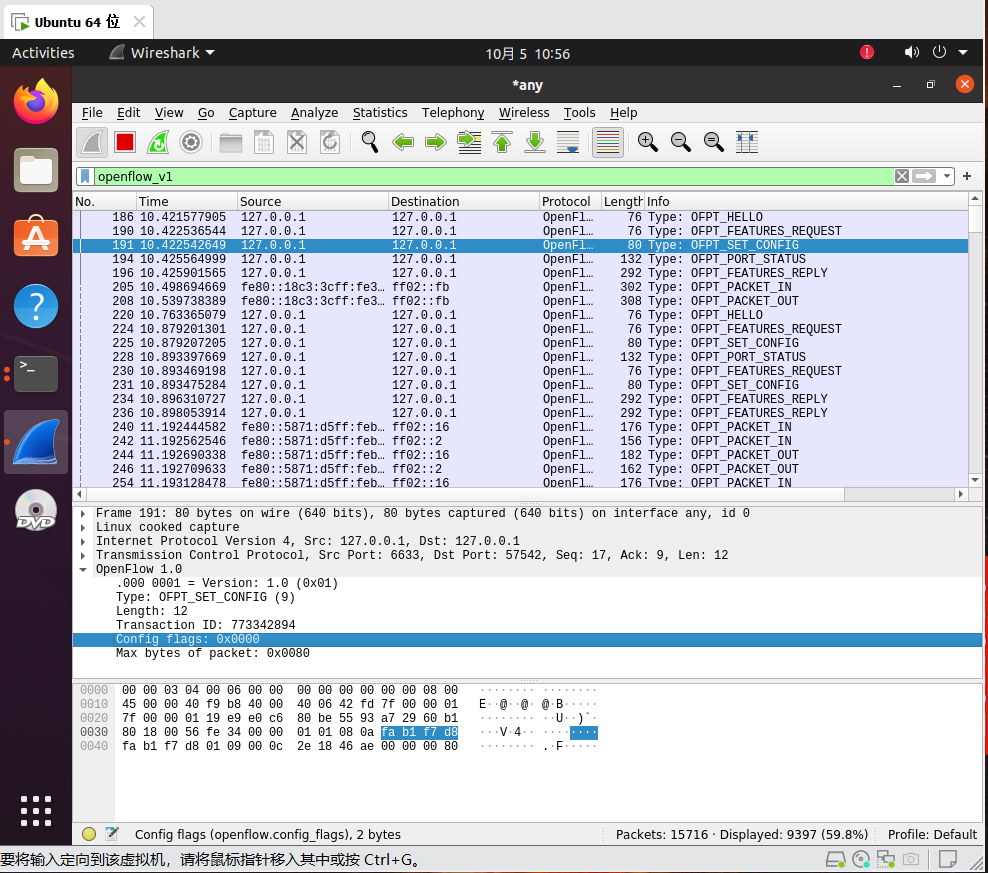Sort packets by the Protocol column header
988x873 pixels.
[568, 201]
